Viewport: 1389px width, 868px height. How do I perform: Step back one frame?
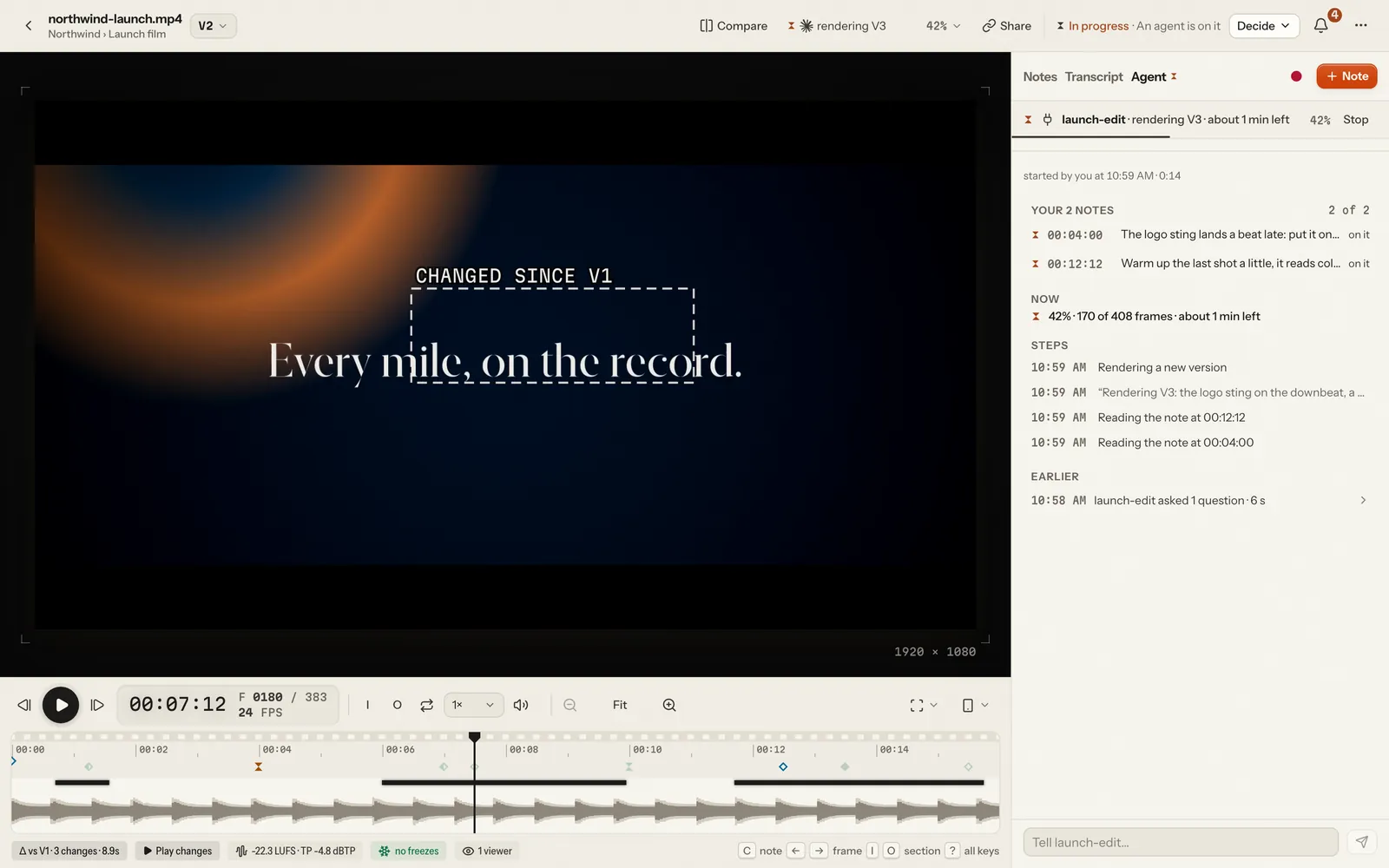24,705
